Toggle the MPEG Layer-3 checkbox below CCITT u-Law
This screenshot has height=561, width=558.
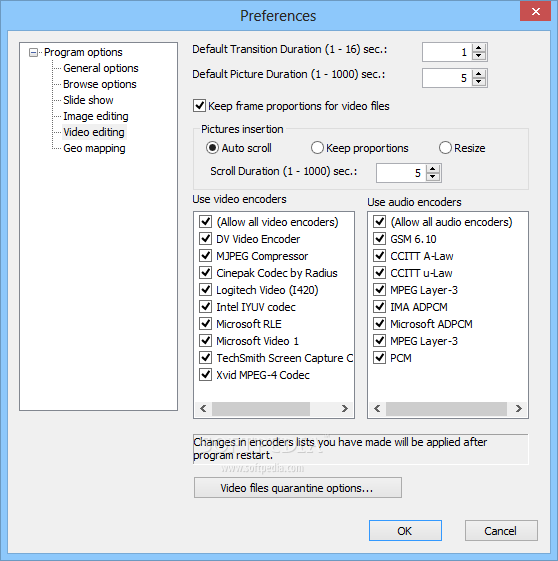pyautogui.click(x=379, y=290)
